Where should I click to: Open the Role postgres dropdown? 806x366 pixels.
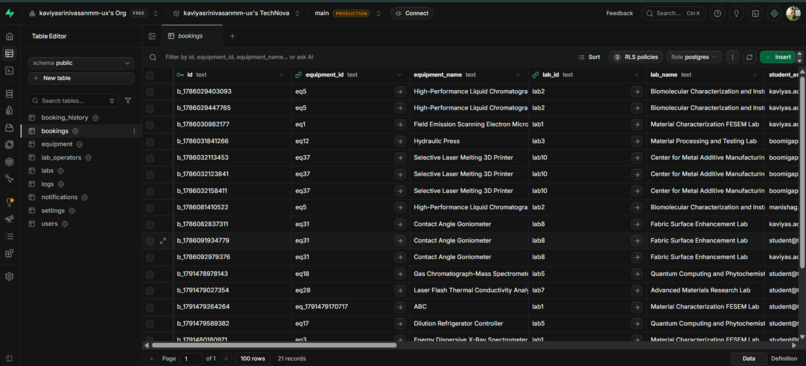pos(694,57)
